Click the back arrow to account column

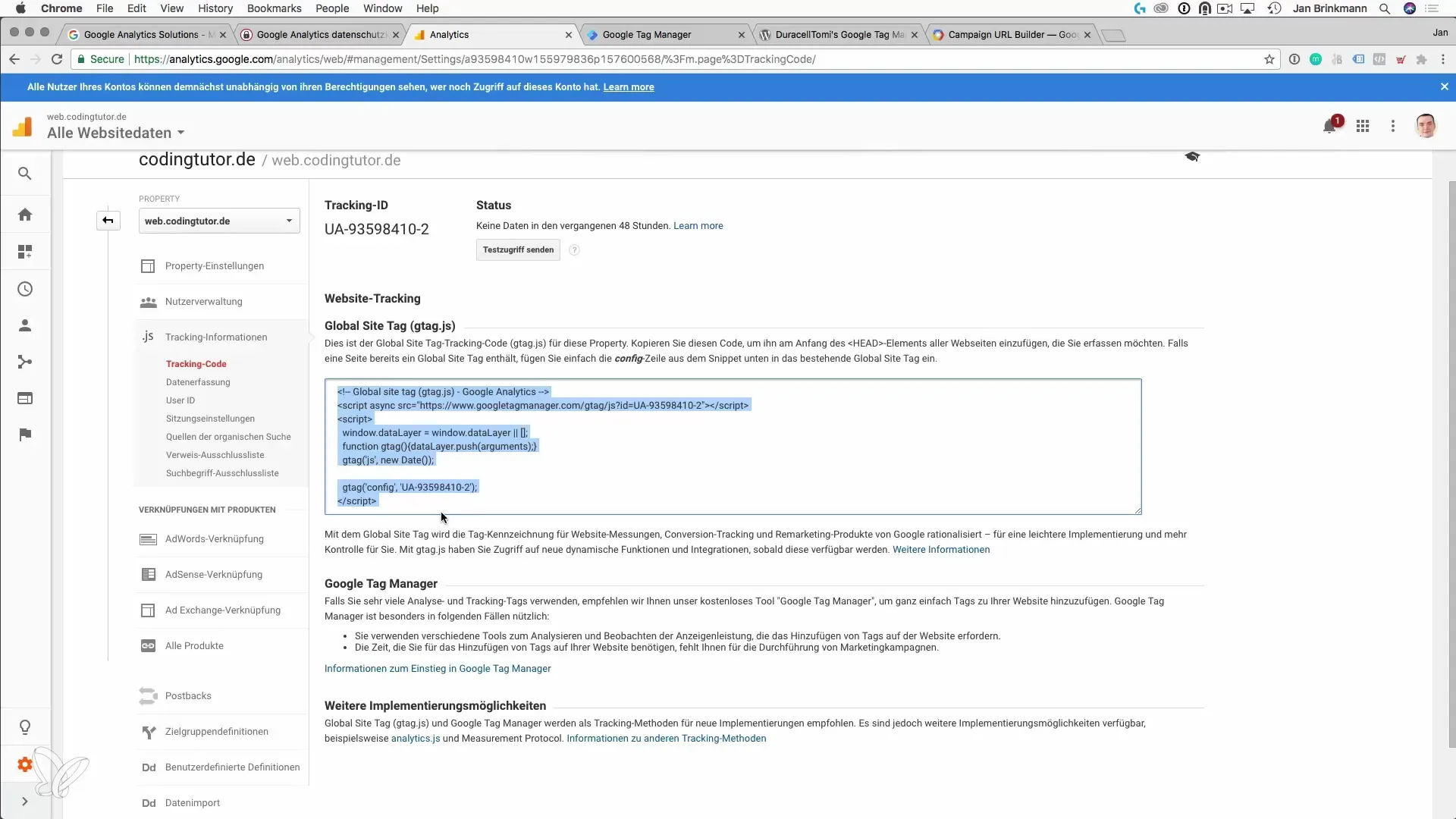click(x=108, y=221)
